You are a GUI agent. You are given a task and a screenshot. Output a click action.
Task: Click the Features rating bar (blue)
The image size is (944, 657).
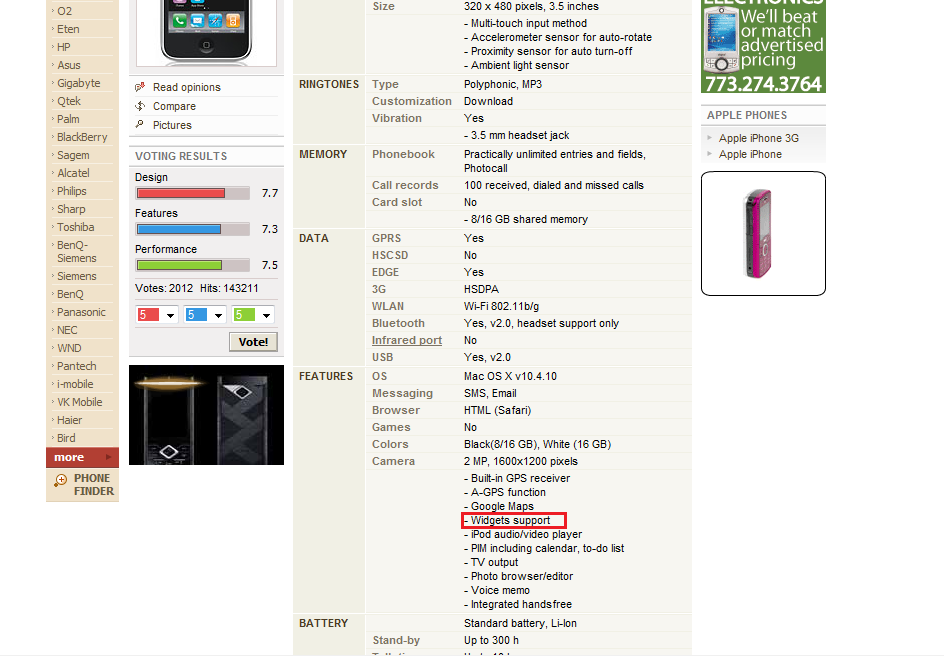tap(193, 229)
